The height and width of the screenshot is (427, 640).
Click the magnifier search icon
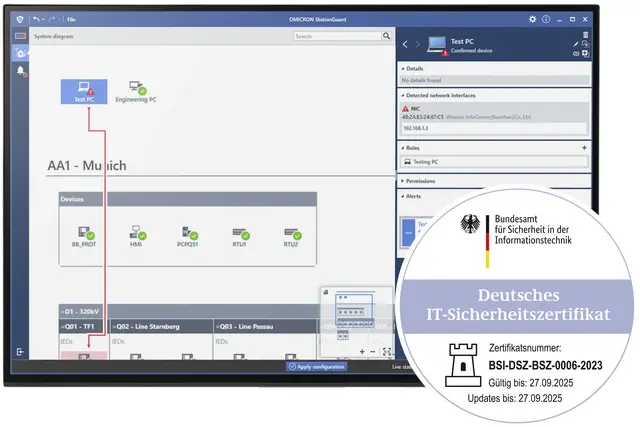[387, 36]
